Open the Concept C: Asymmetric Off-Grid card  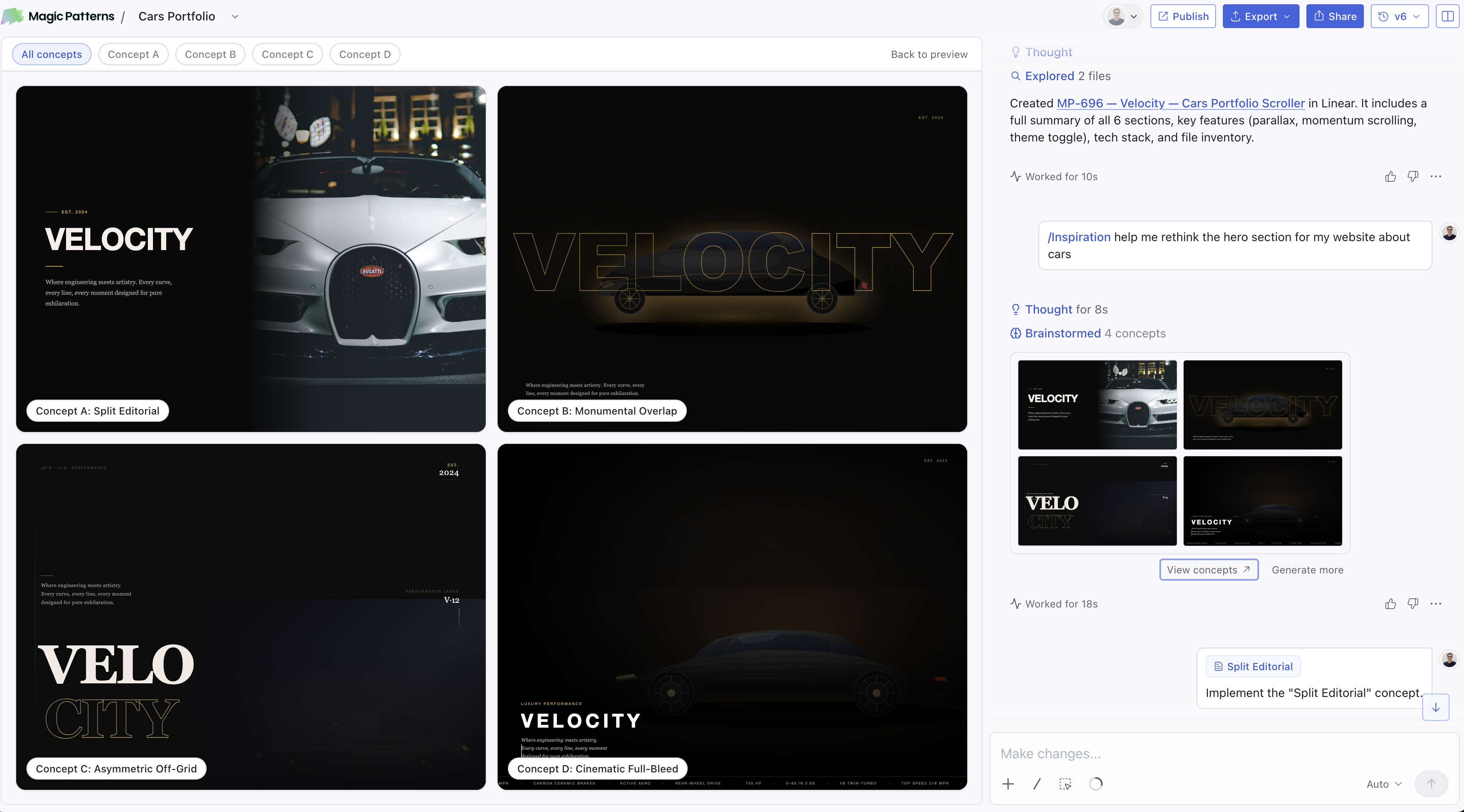point(251,616)
